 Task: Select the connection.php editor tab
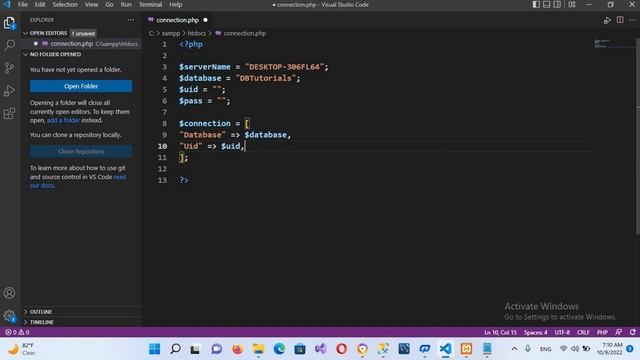tap(178, 20)
